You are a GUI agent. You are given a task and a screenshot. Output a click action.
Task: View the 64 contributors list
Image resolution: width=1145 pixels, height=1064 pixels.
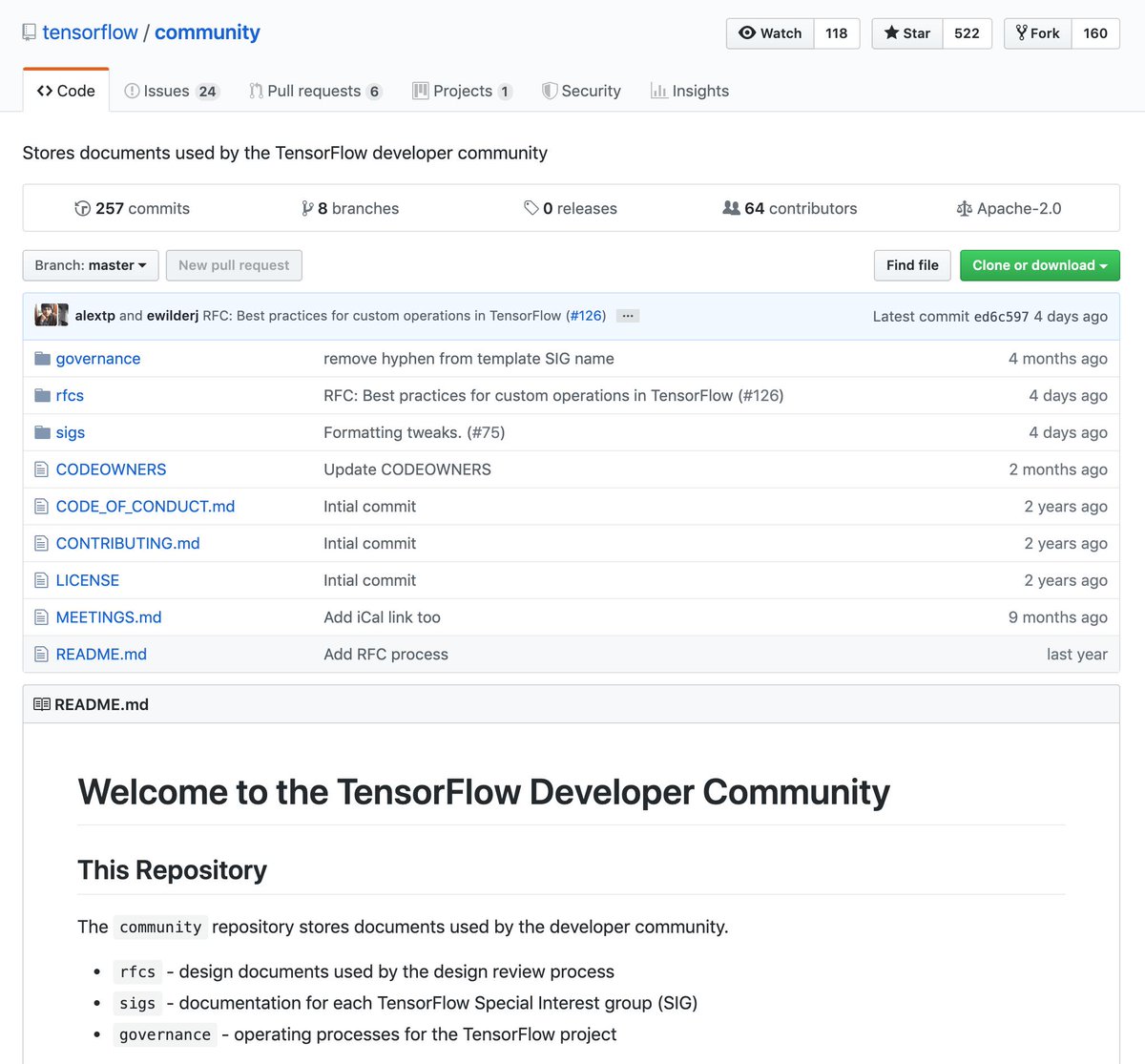[x=790, y=208]
